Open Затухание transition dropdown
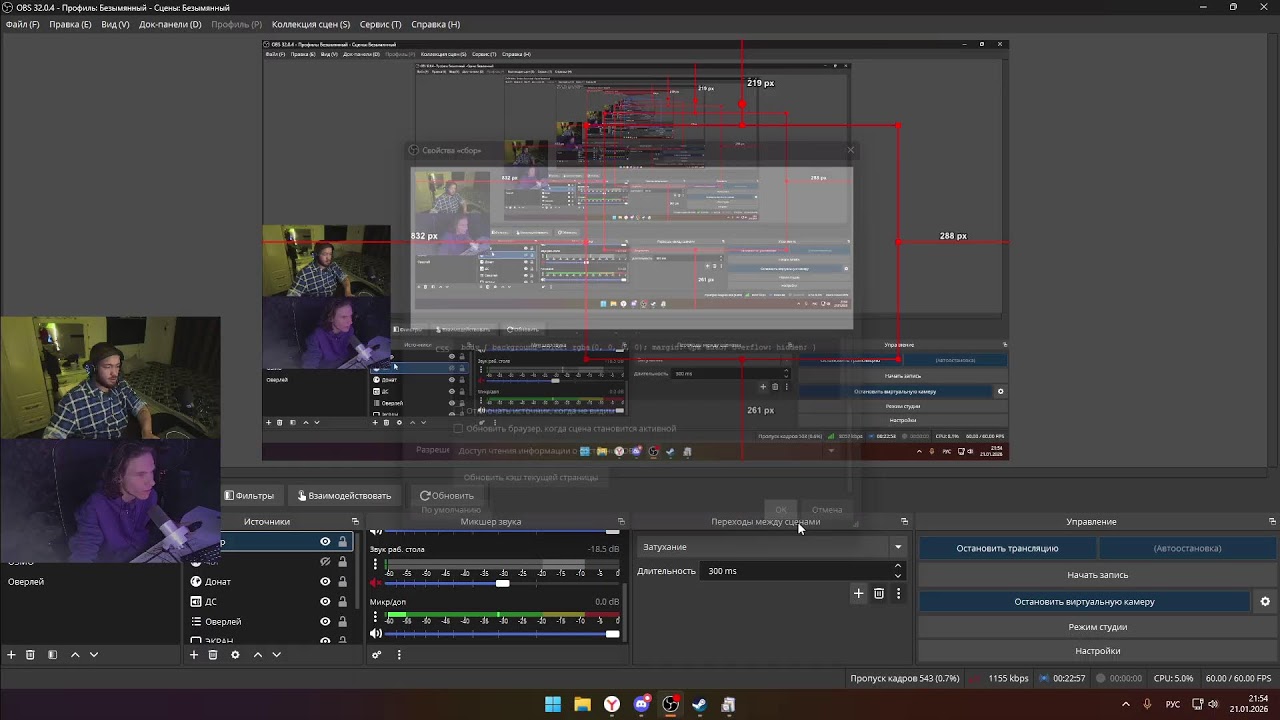The width and height of the screenshot is (1280, 720). point(771,547)
